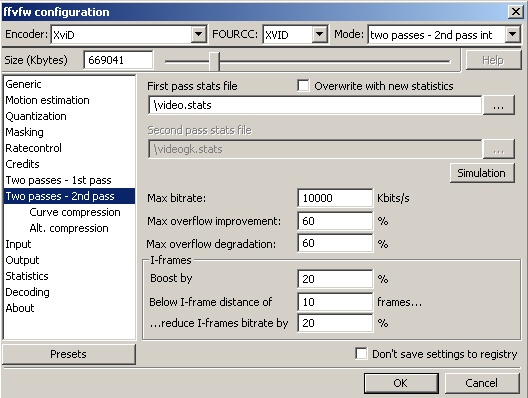Click the Max bitrate input field
This screenshot has height=398, width=528.
click(x=335, y=198)
